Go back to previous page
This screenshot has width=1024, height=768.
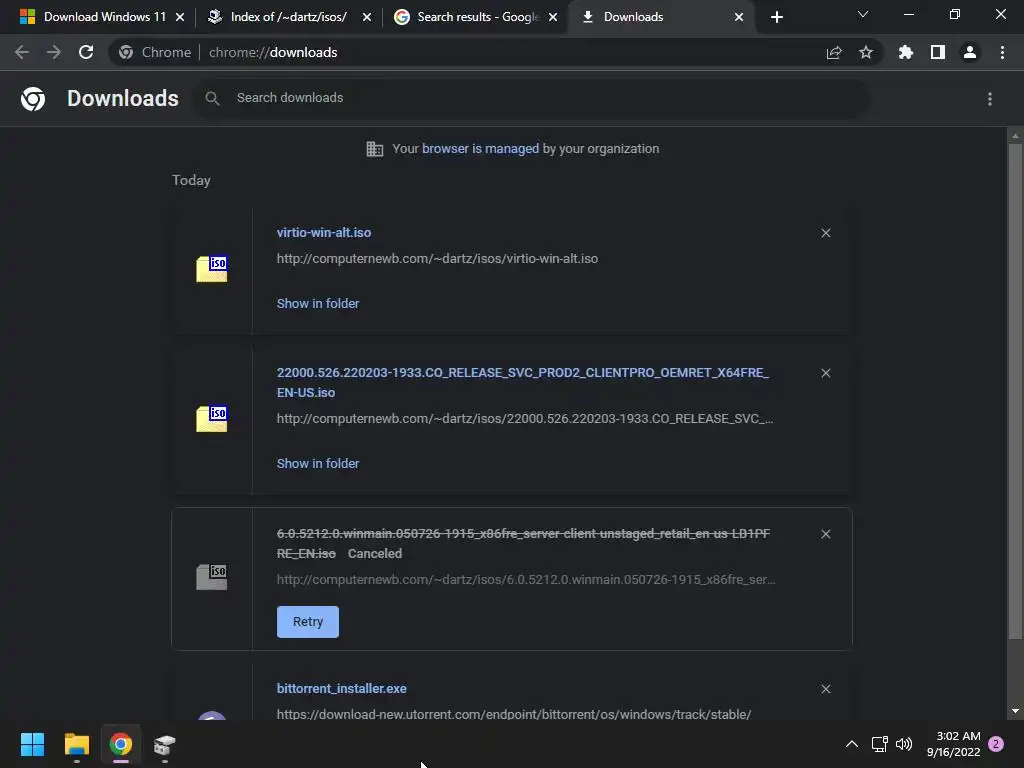coord(22,52)
